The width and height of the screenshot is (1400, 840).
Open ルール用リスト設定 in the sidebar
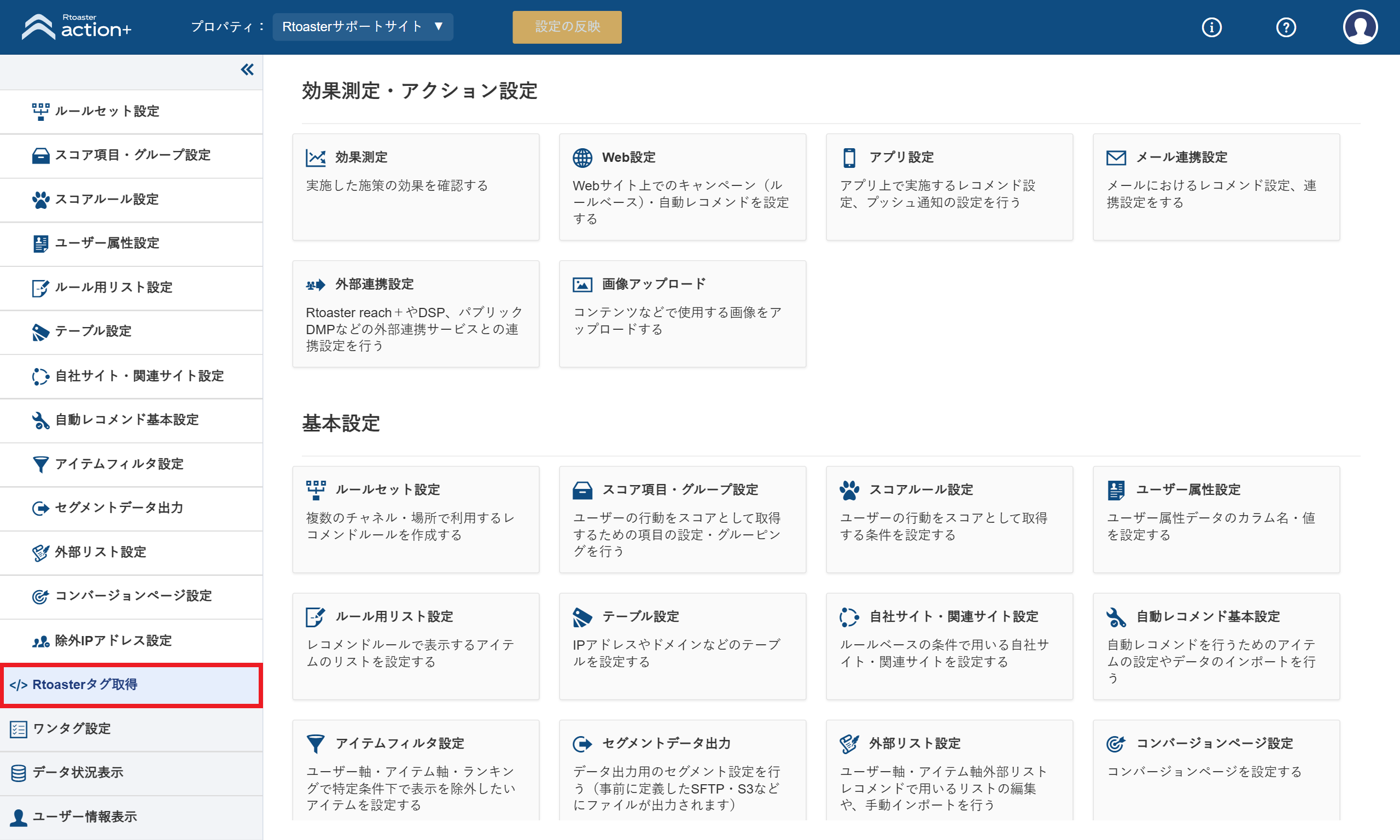131,288
